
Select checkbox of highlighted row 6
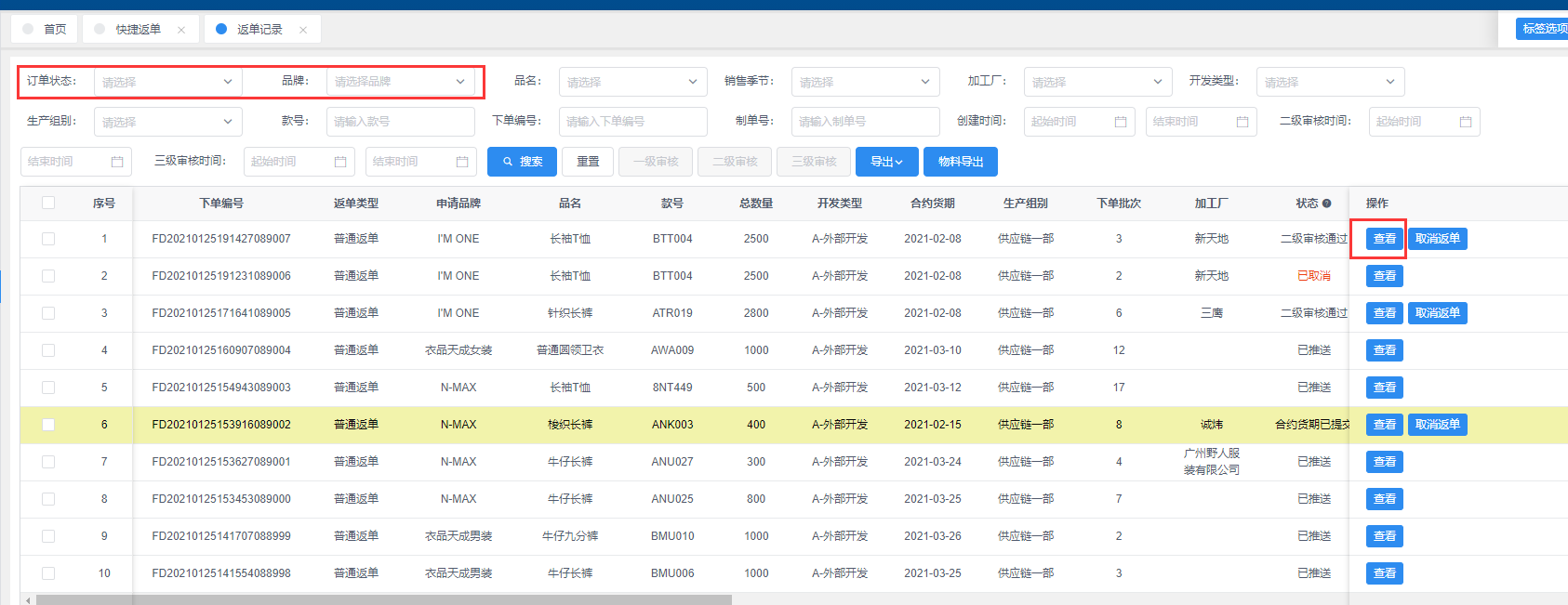point(48,425)
